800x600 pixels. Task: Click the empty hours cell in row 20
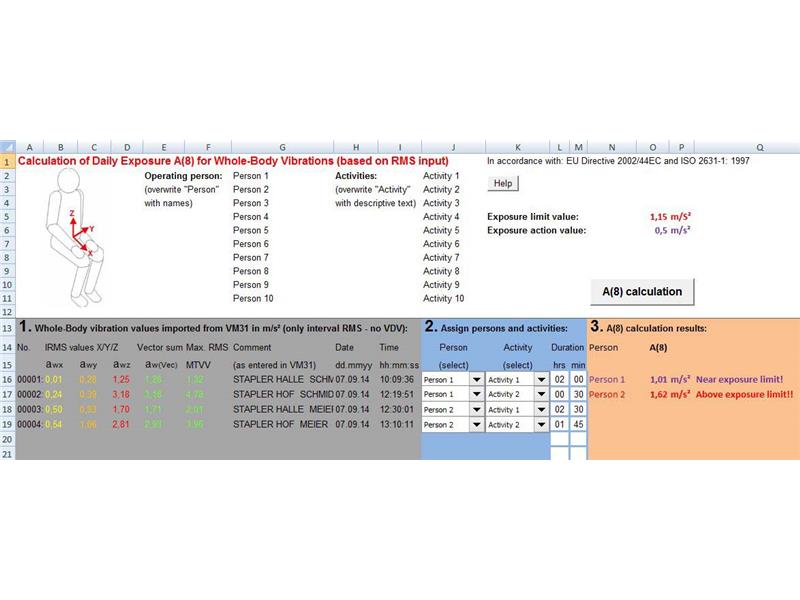pyautogui.click(x=560, y=439)
